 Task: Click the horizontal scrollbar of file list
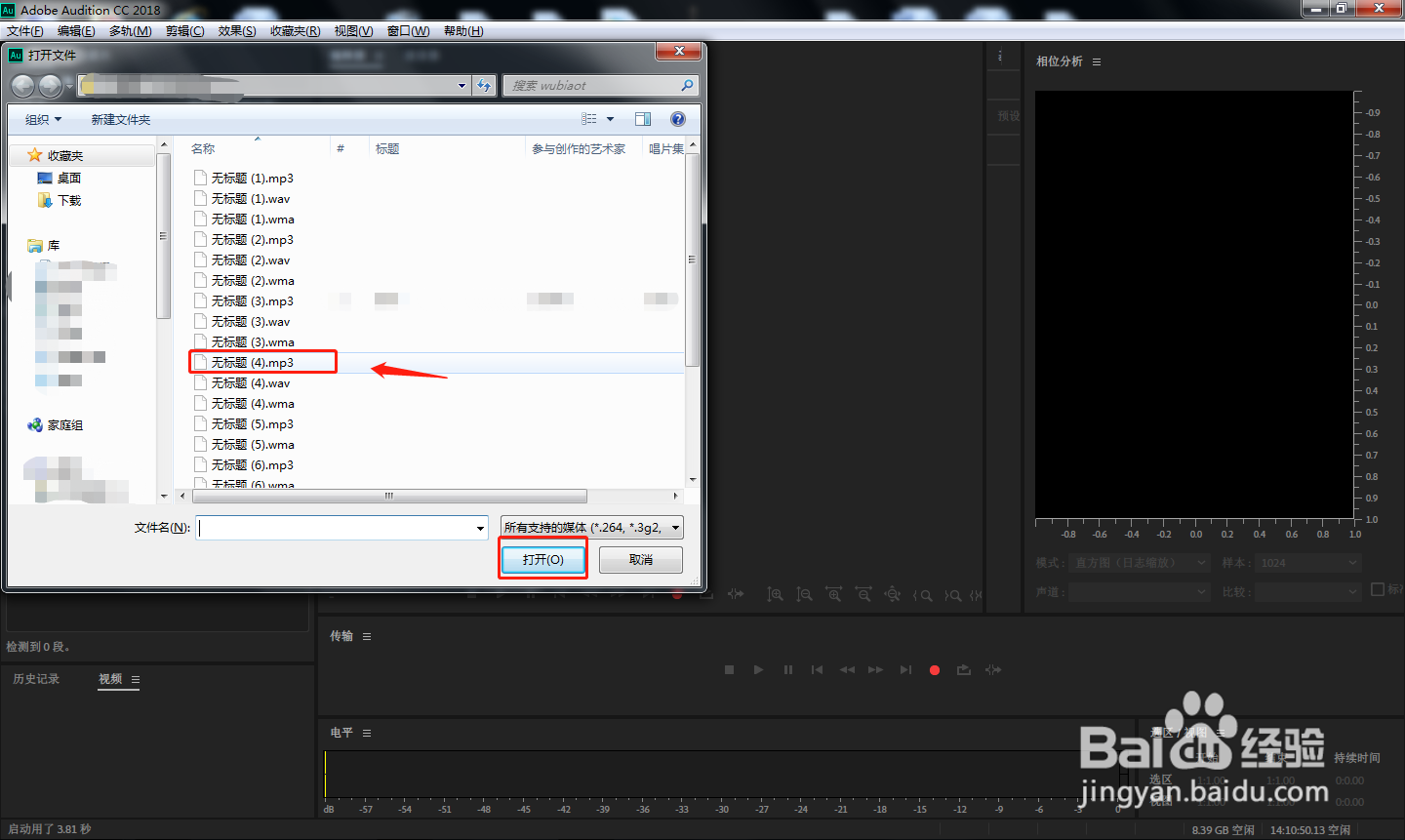388,496
